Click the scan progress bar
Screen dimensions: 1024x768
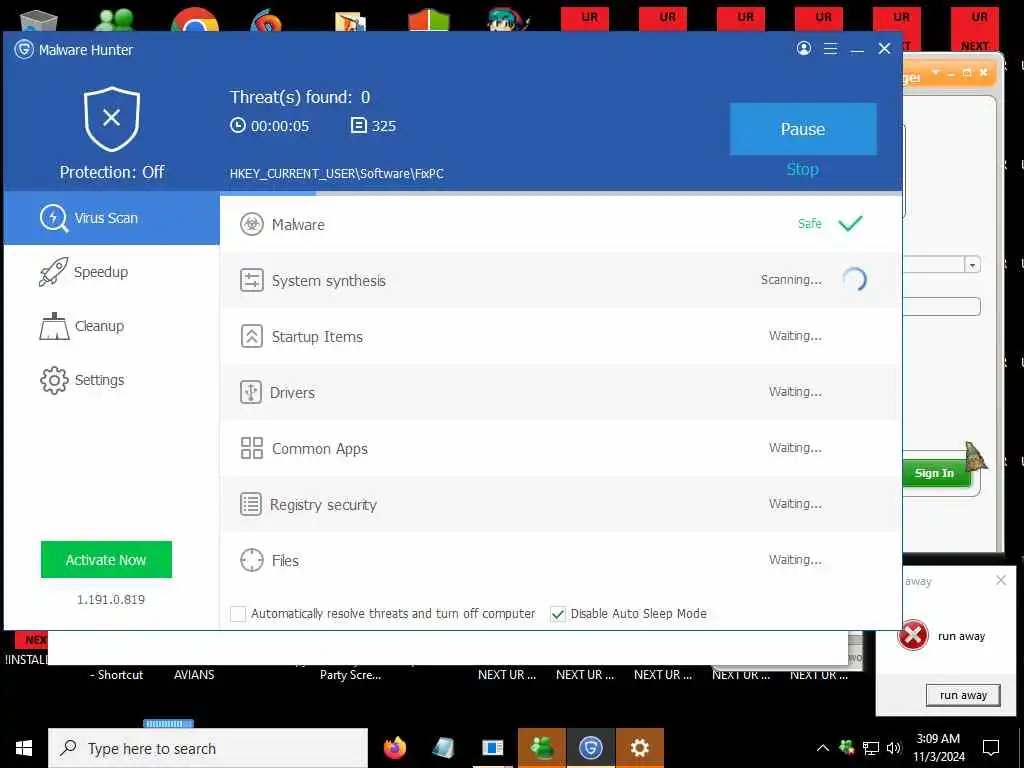[561, 193]
